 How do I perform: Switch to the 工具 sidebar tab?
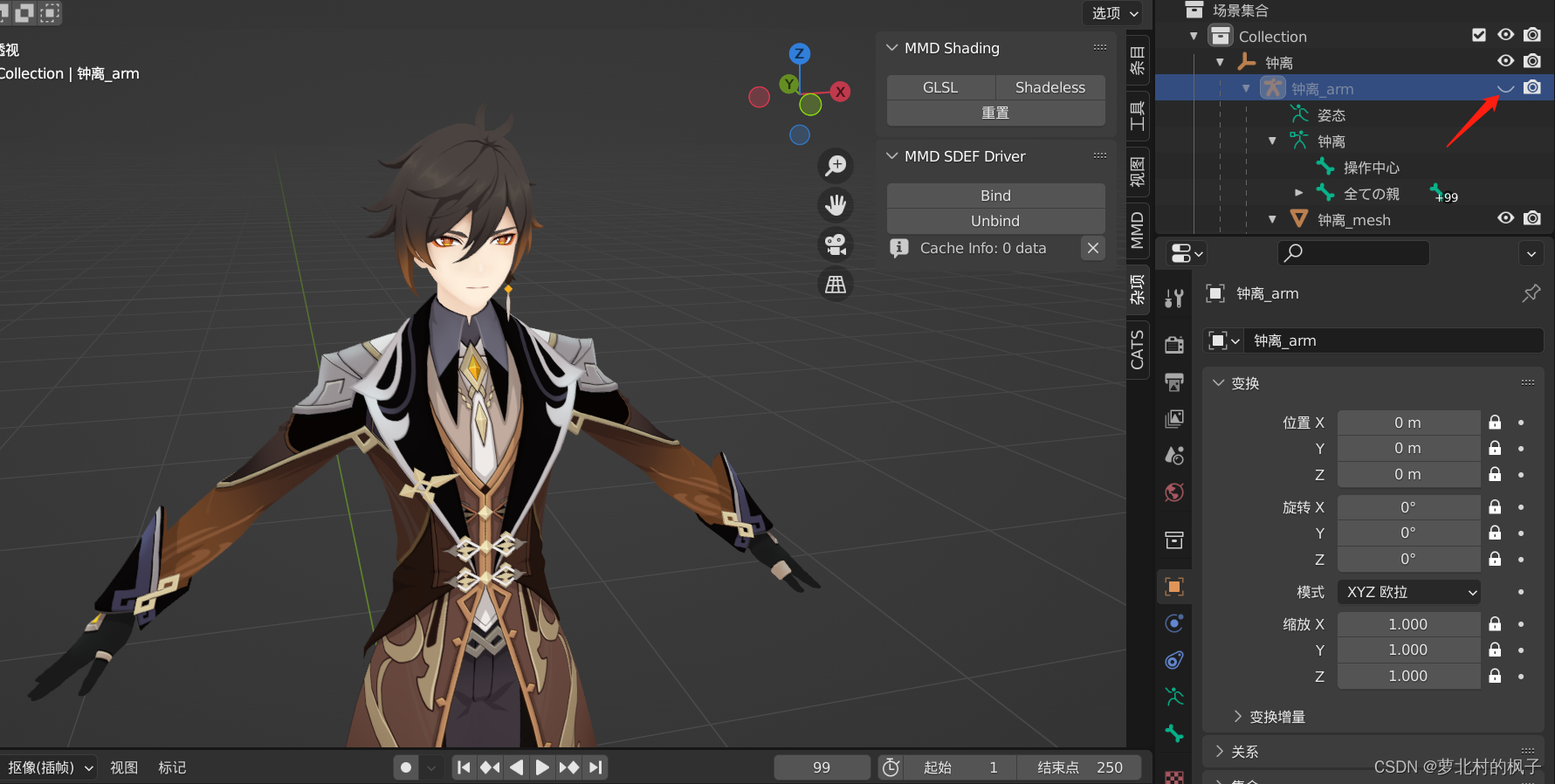click(1138, 116)
